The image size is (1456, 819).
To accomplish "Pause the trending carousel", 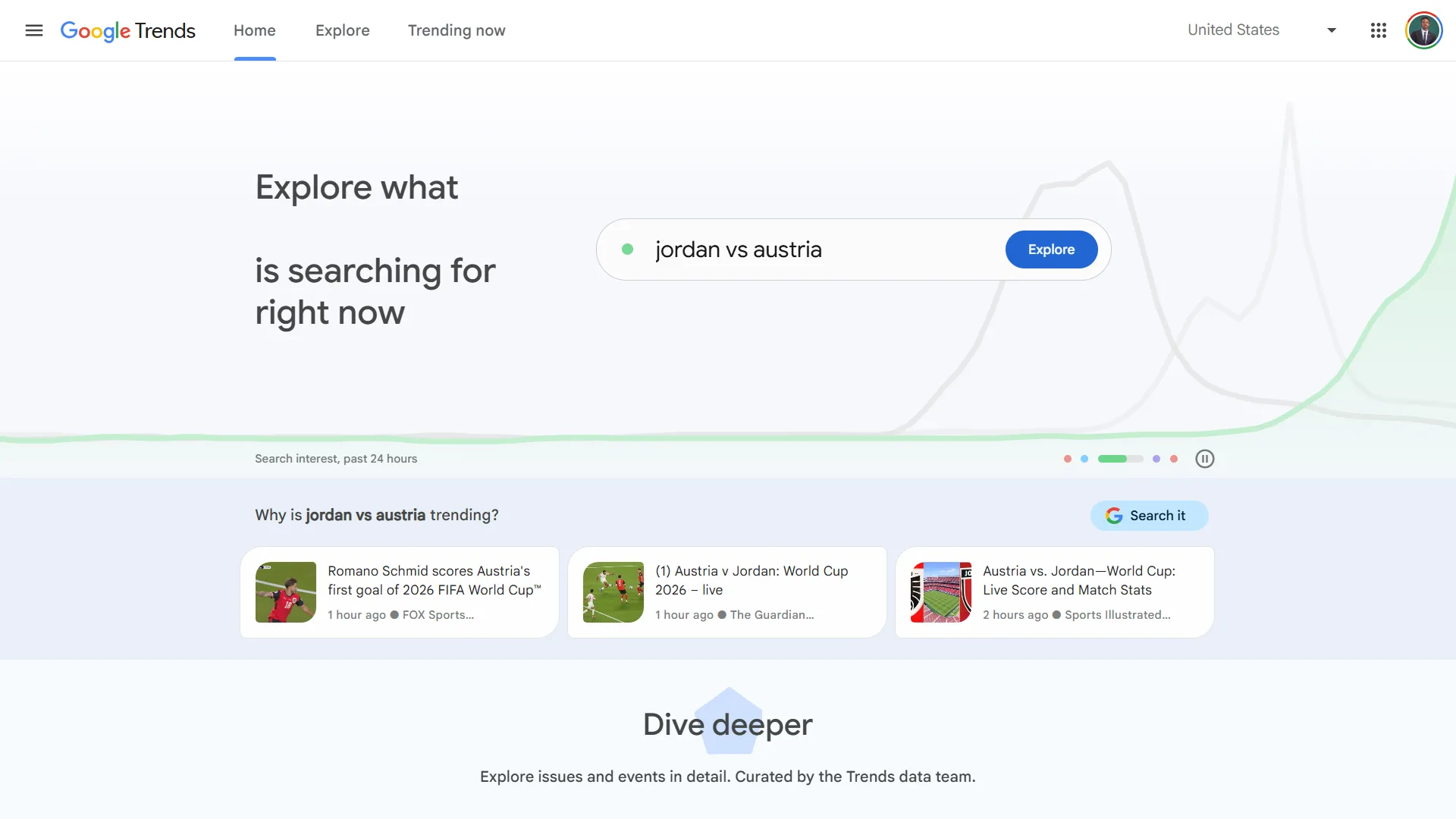I will coord(1205,459).
